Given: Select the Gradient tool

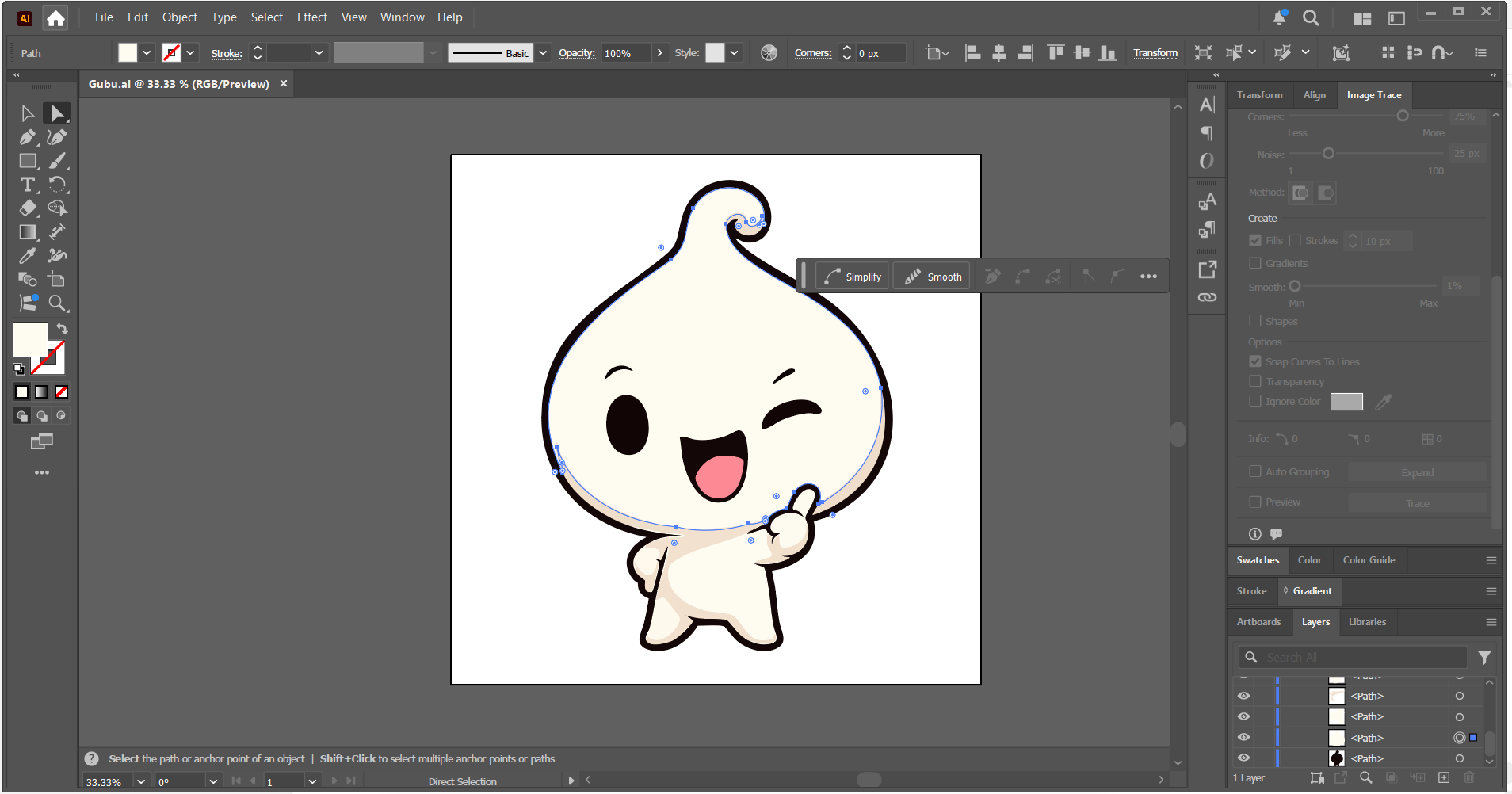Looking at the screenshot, I should pyautogui.click(x=27, y=232).
